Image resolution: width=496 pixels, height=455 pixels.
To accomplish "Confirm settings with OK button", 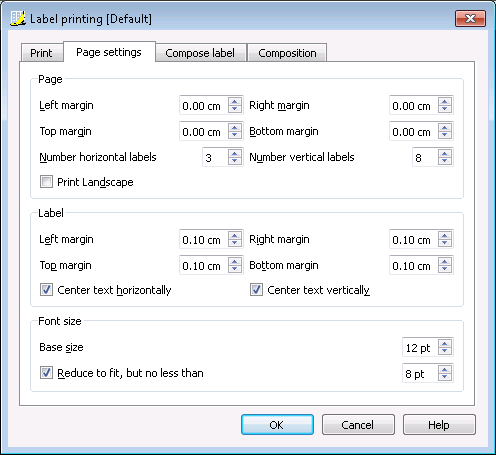I will click(277, 425).
